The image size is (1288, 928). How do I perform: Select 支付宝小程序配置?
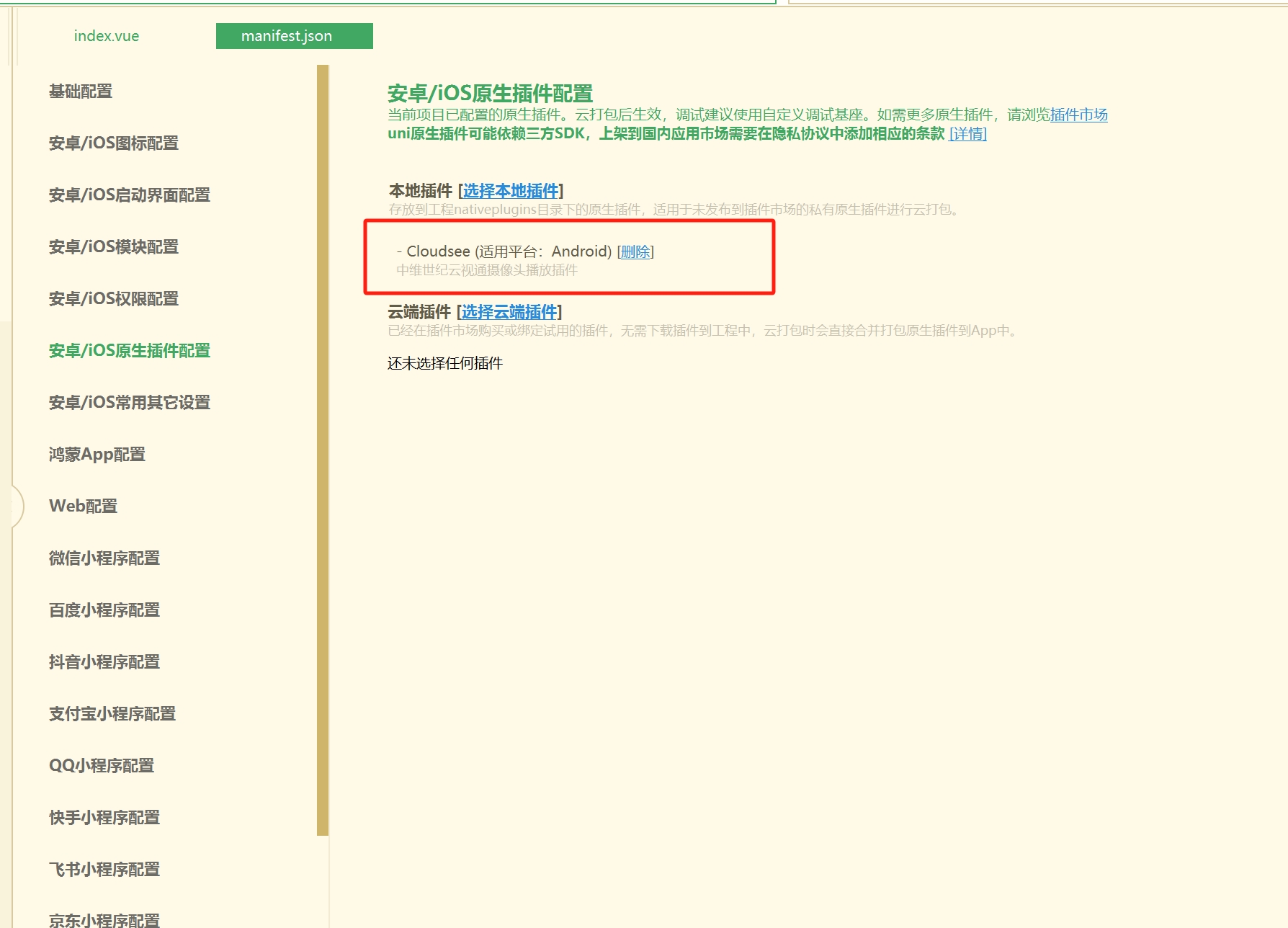pos(112,714)
